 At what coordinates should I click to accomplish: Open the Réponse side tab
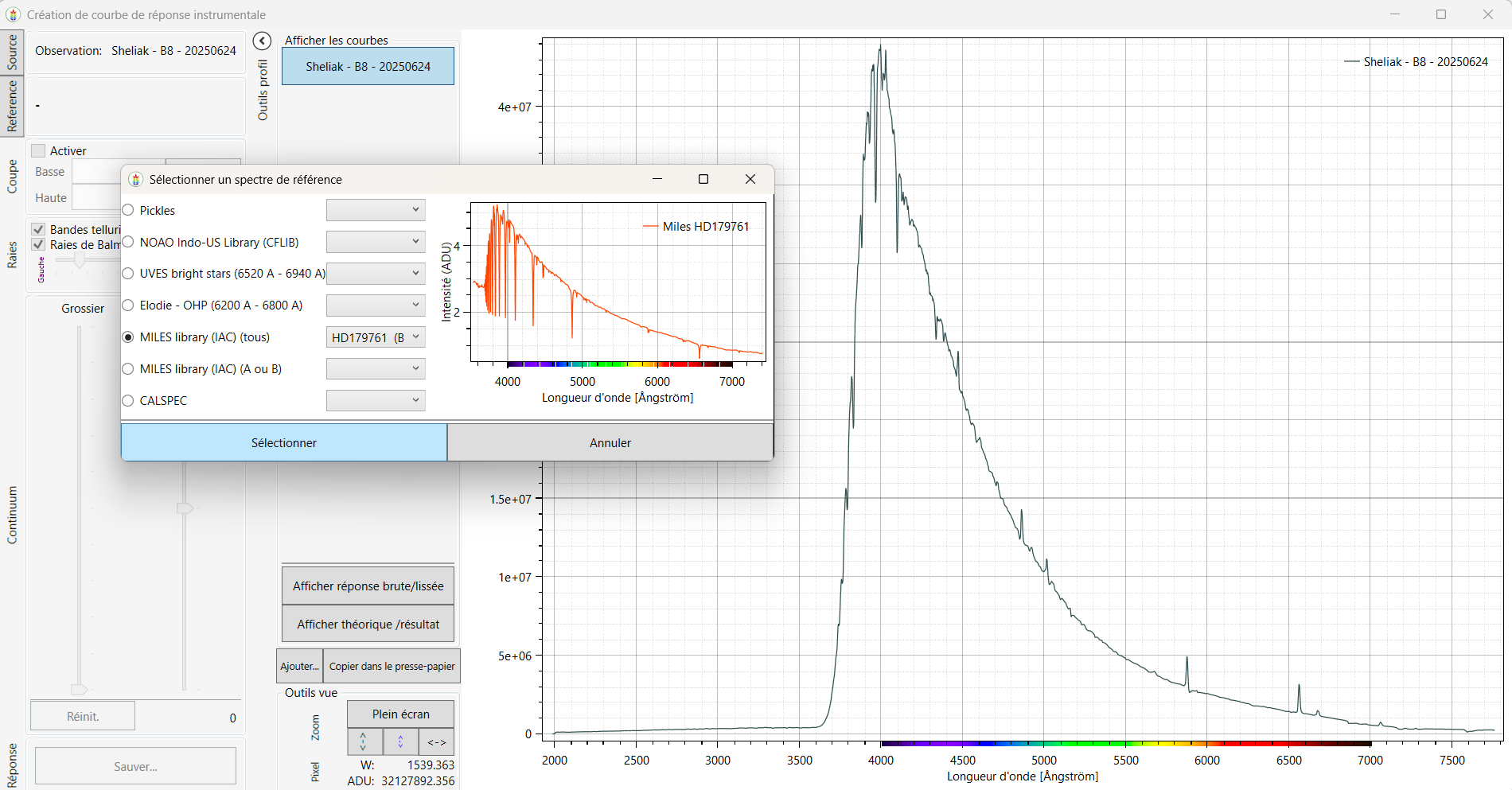pyautogui.click(x=12, y=765)
